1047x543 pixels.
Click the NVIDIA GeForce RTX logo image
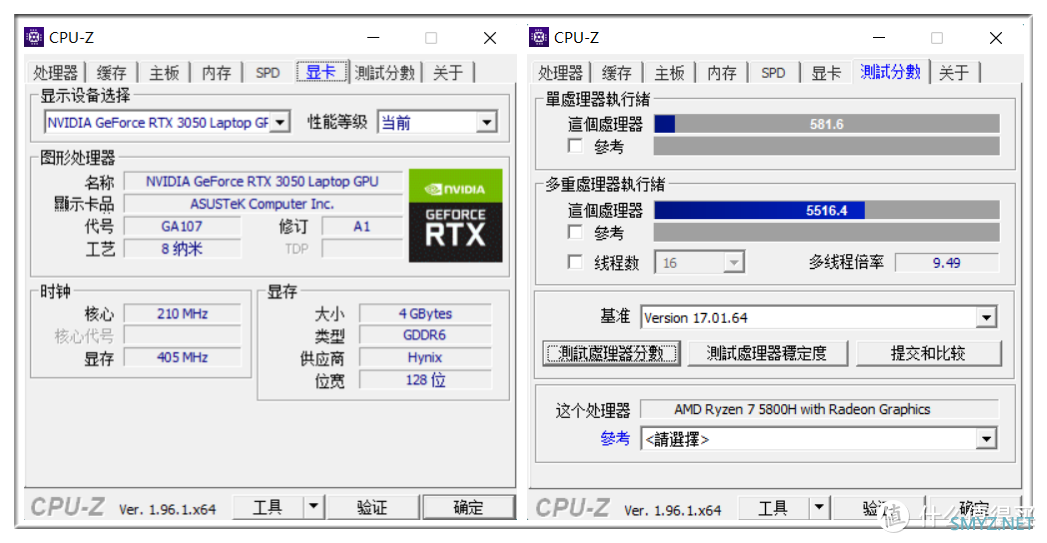point(455,215)
